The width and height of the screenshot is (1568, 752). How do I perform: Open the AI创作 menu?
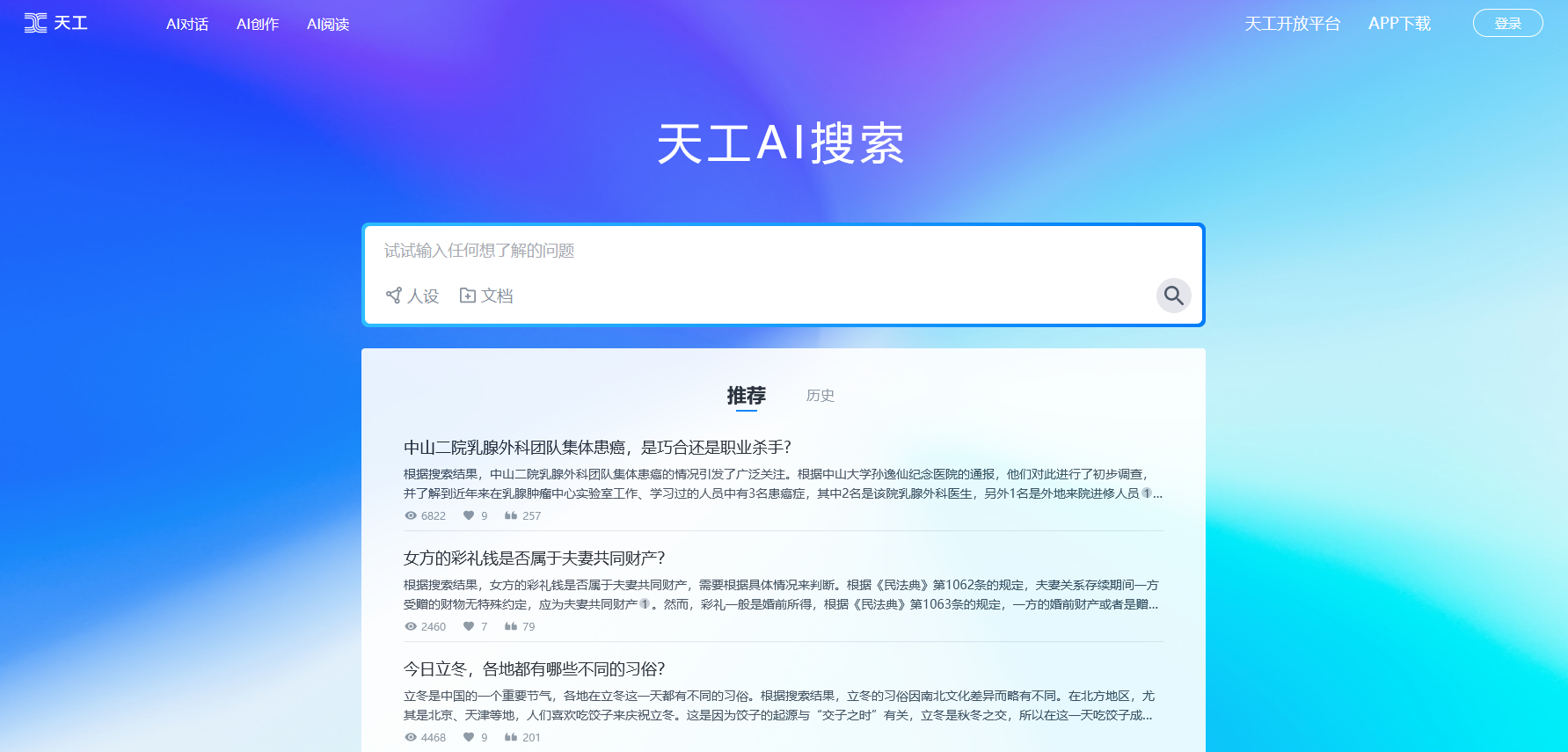(x=258, y=25)
